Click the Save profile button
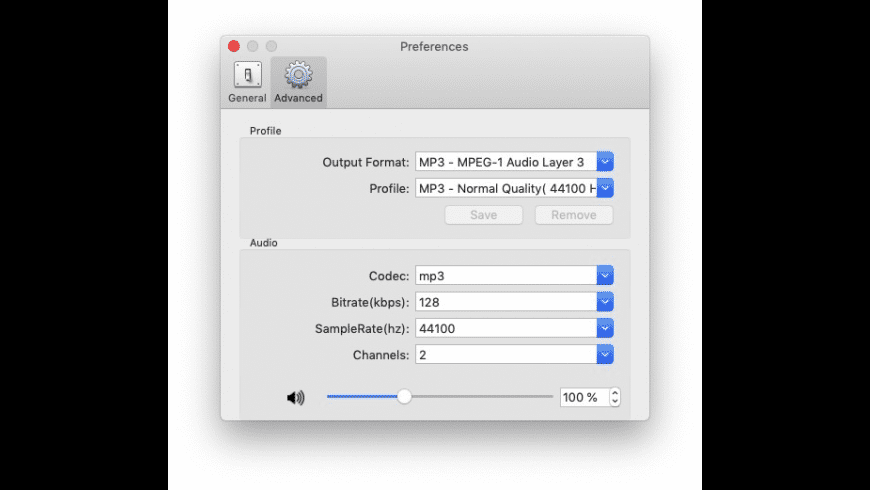Viewport: 870px width, 490px height. 483,215
